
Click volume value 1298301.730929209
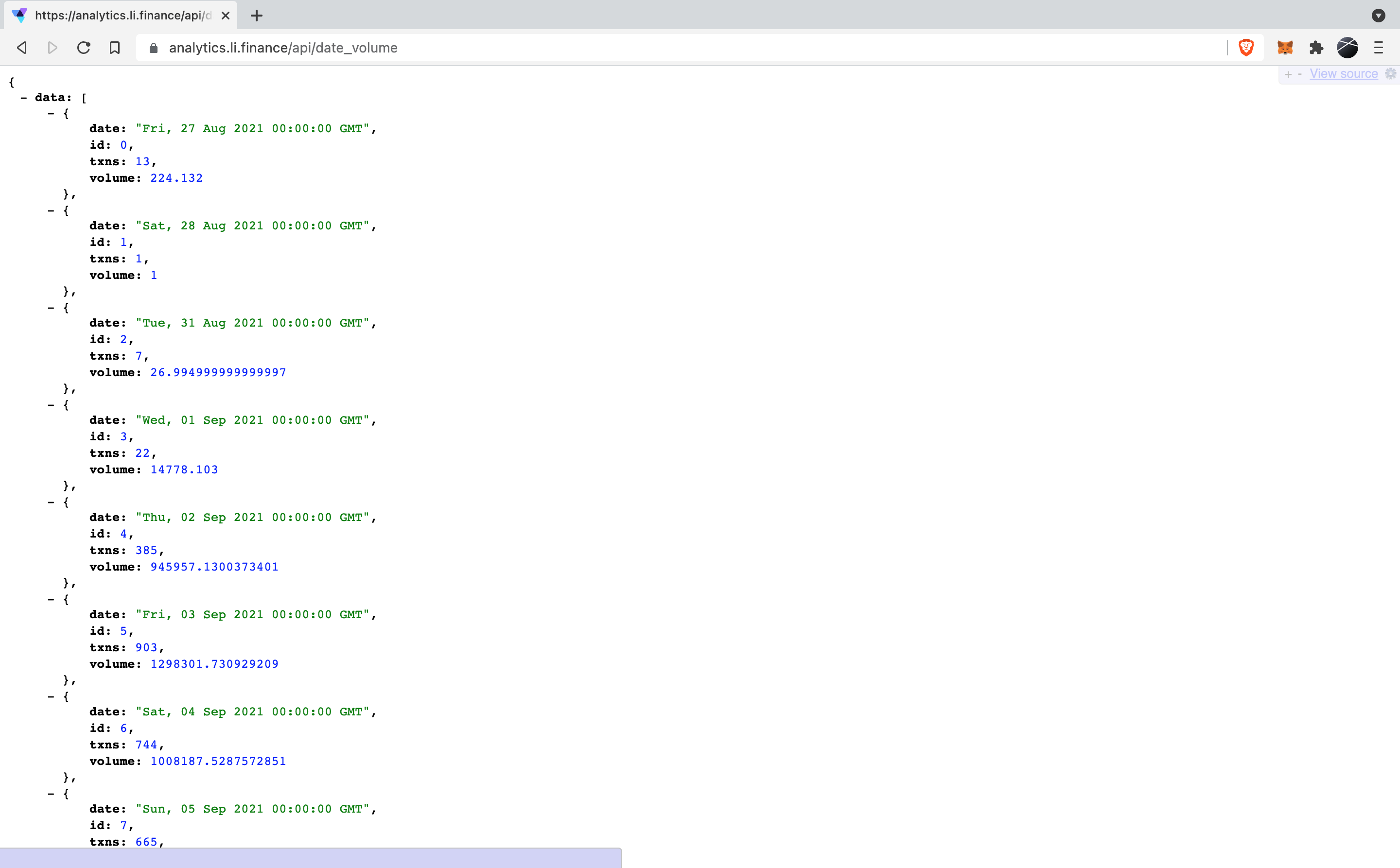coord(214,664)
